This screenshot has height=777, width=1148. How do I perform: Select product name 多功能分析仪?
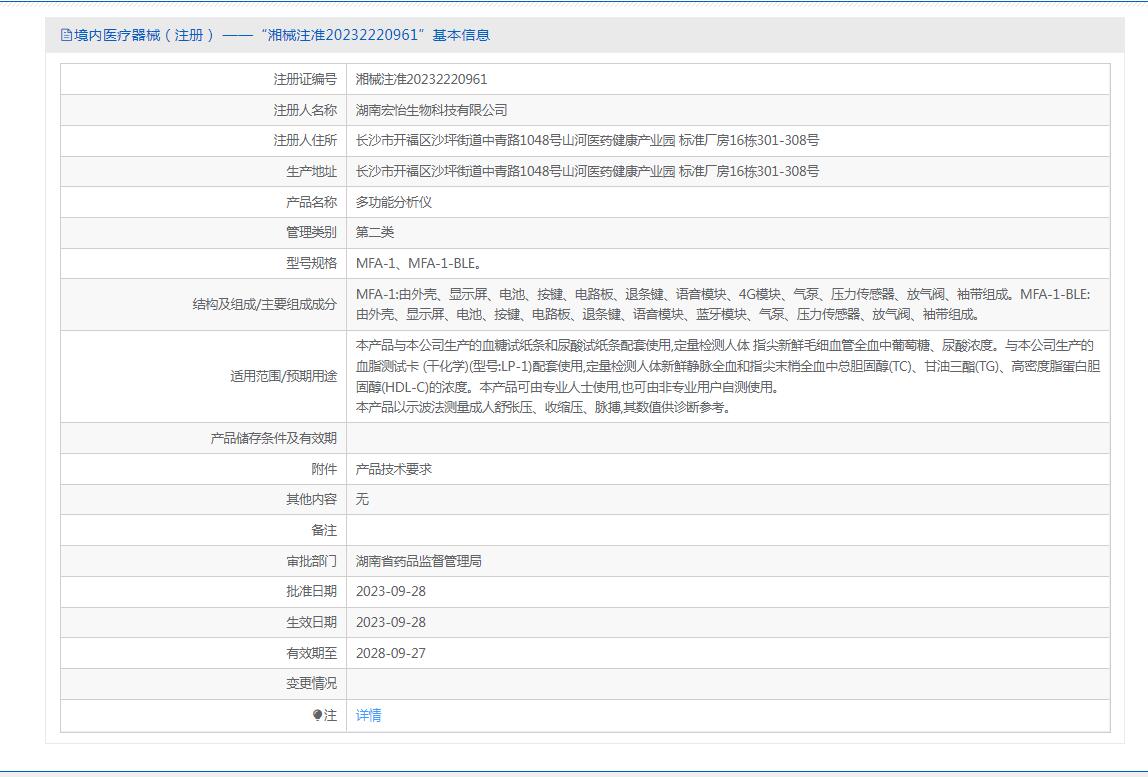[393, 202]
